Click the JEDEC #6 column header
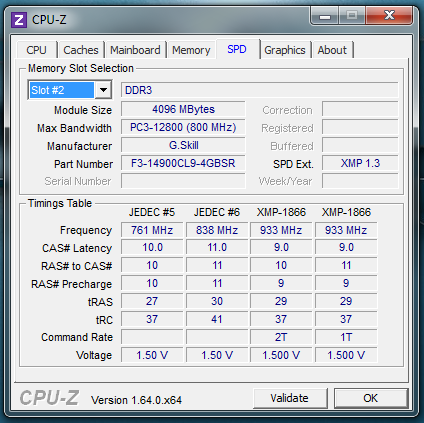Screen dimensions: 424x423 (217, 212)
